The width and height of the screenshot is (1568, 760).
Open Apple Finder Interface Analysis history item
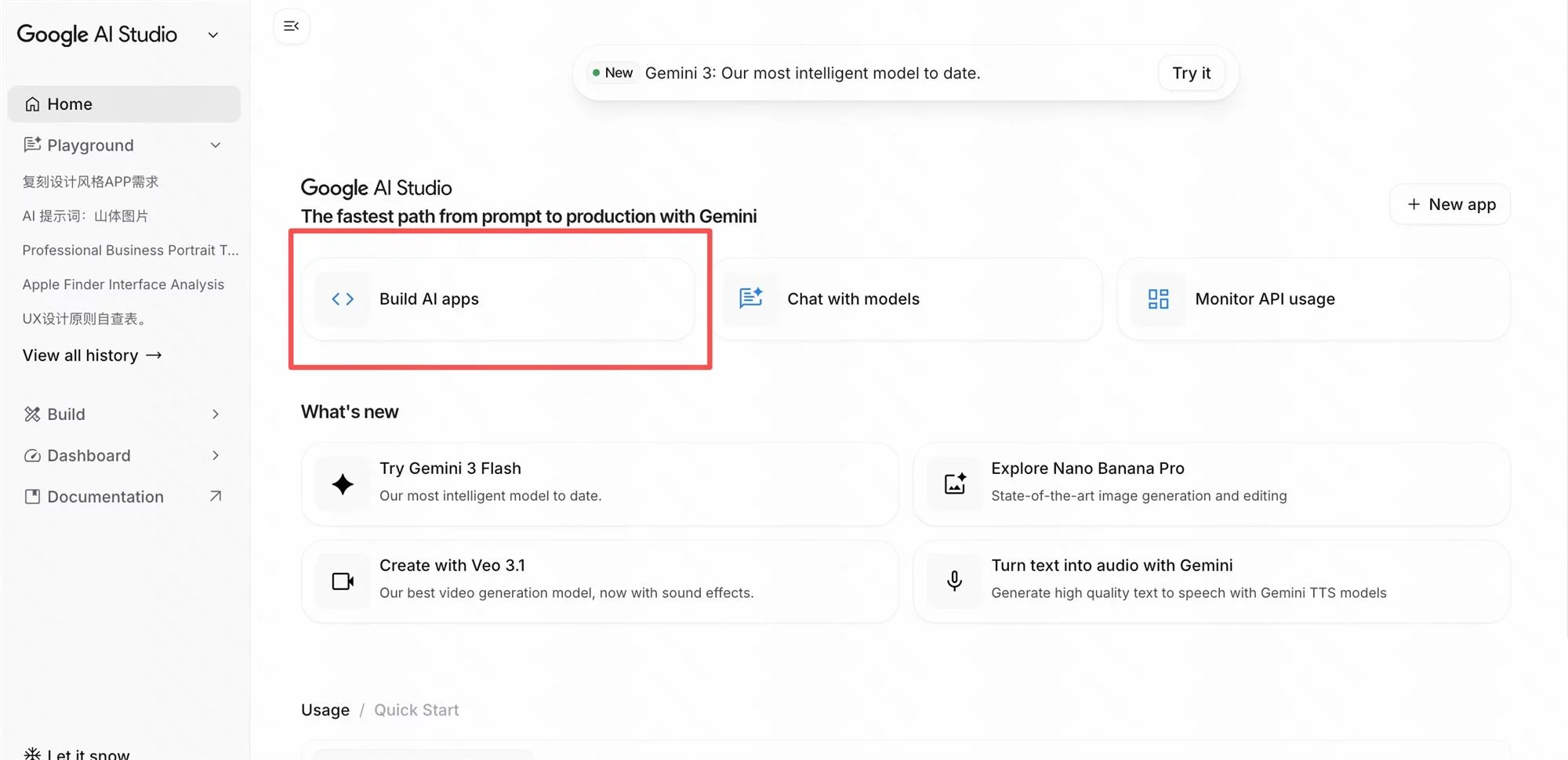pyautogui.click(x=123, y=284)
